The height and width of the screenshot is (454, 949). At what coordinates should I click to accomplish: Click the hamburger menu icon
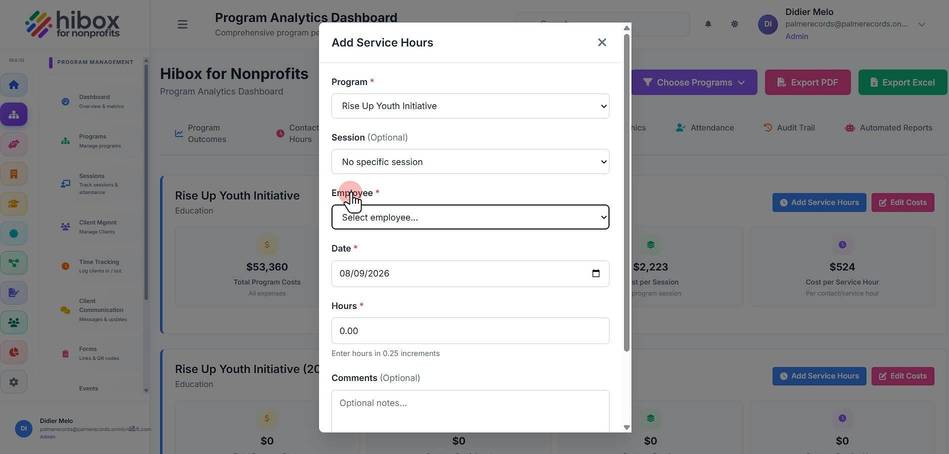[182, 24]
